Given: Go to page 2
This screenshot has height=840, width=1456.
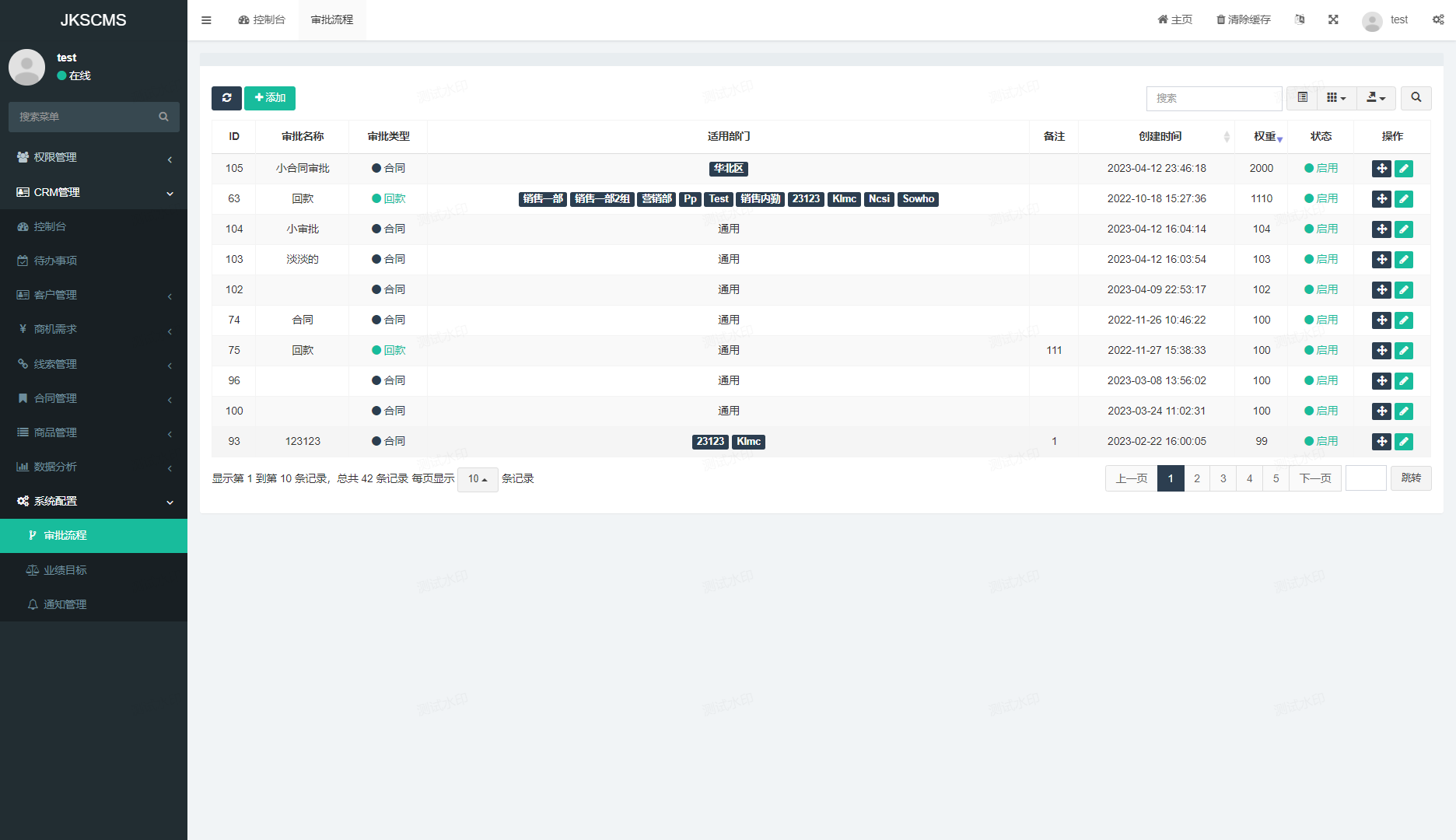Looking at the screenshot, I should 1197,478.
